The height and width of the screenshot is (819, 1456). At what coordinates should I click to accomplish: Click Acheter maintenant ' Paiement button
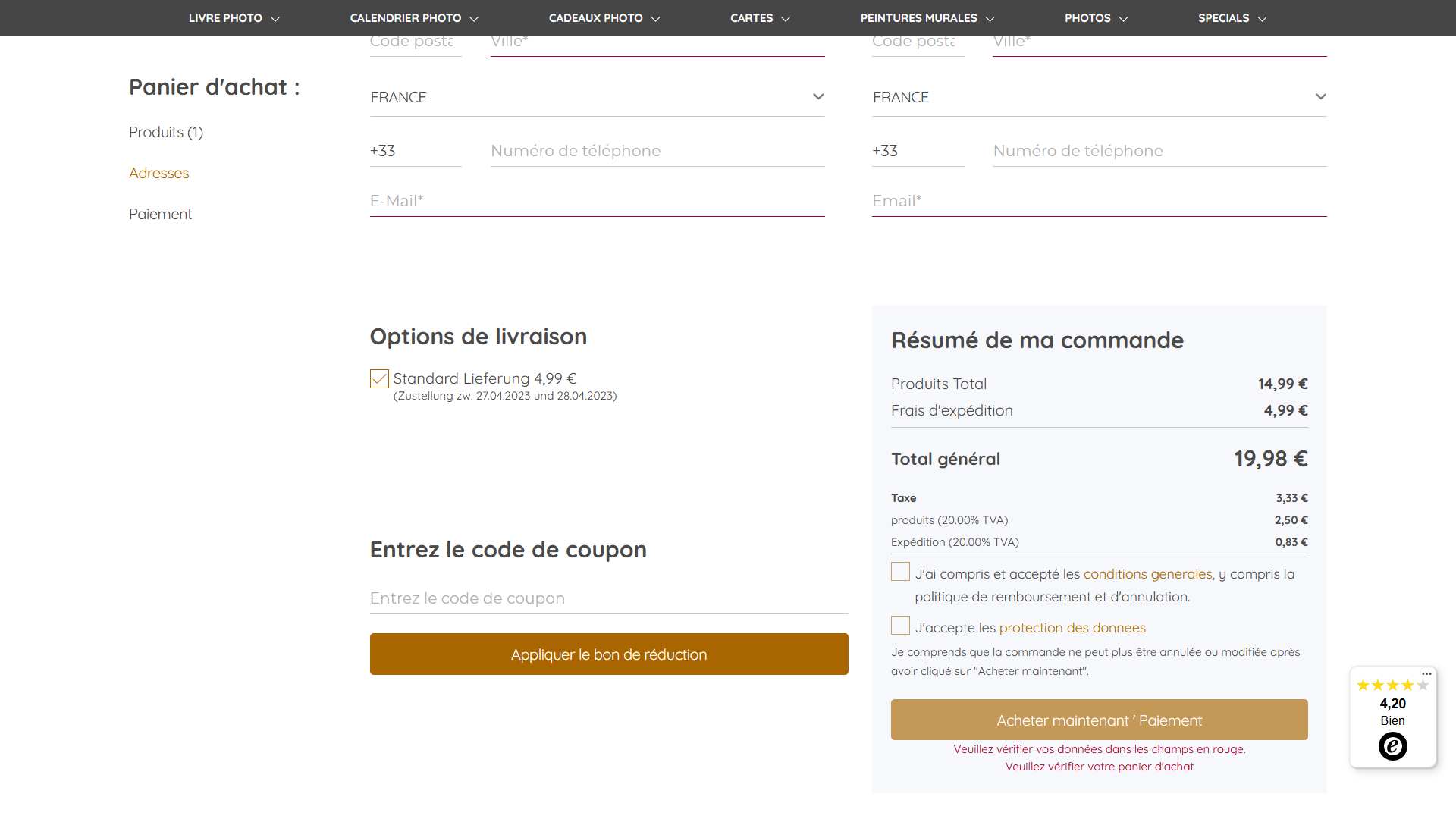click(1100, 720)
